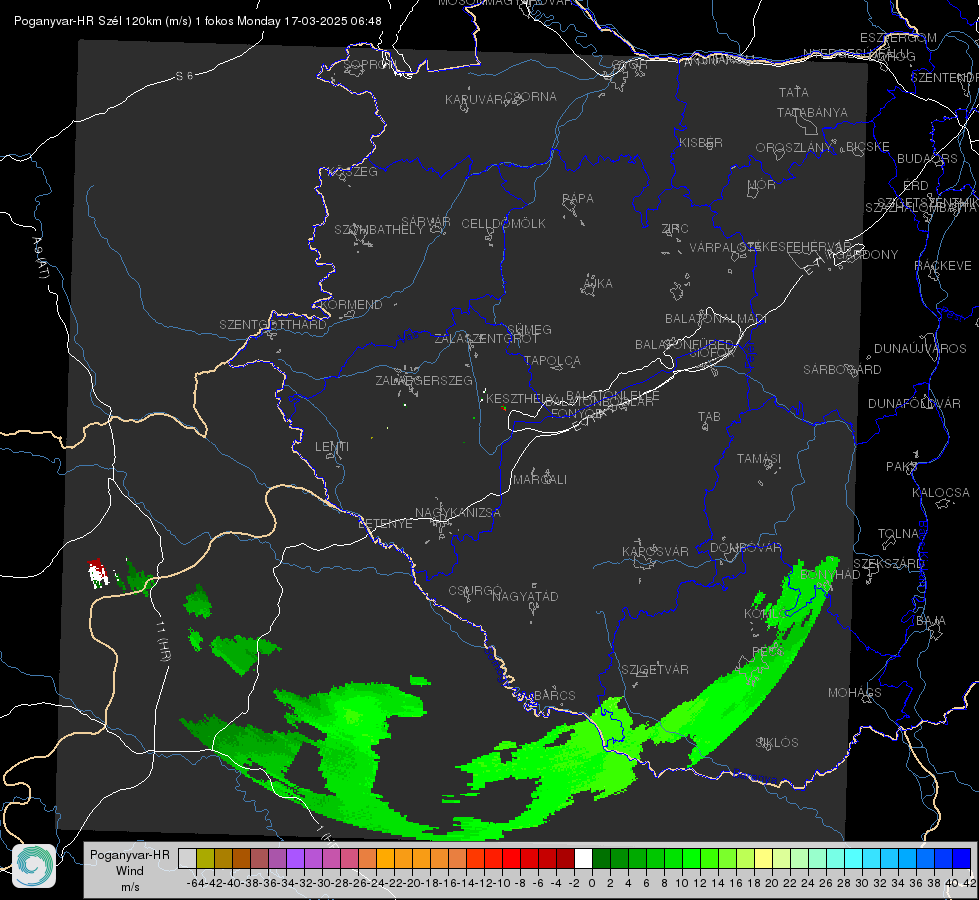Choose the dark green swatch between 0 and 2
Screen dimensions: 979x900
click(601, 858)
